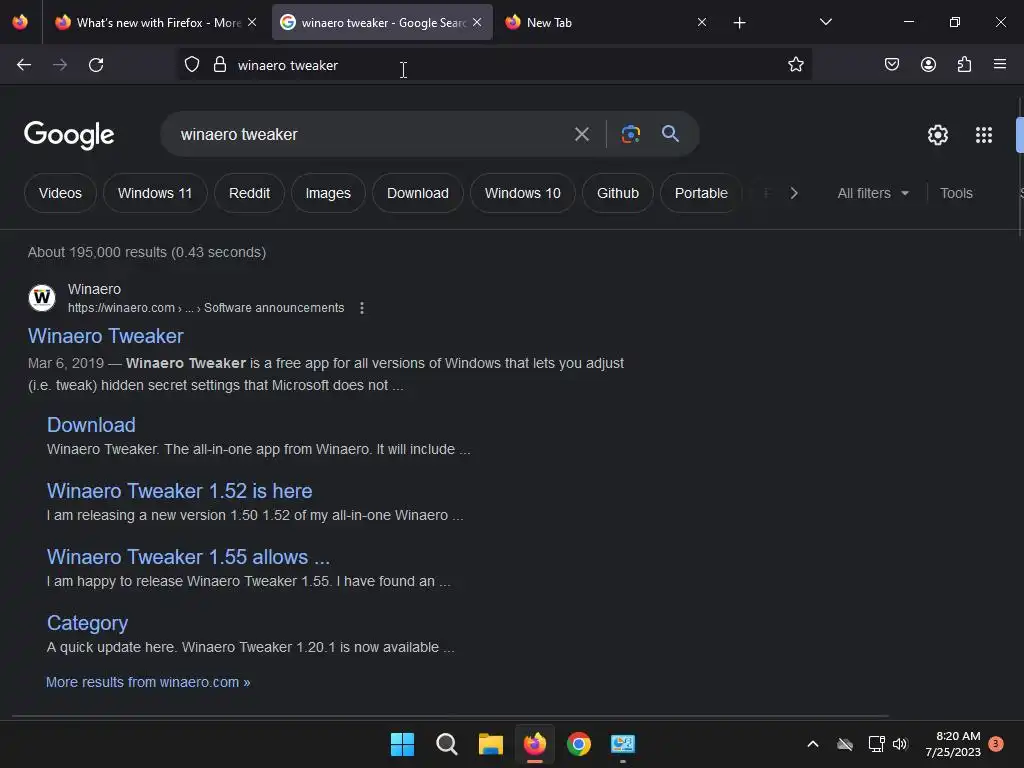Select the winaero tweaker Google Search tab
Viewport: 1024px width, 768px height.
click(x=382, y=22)
